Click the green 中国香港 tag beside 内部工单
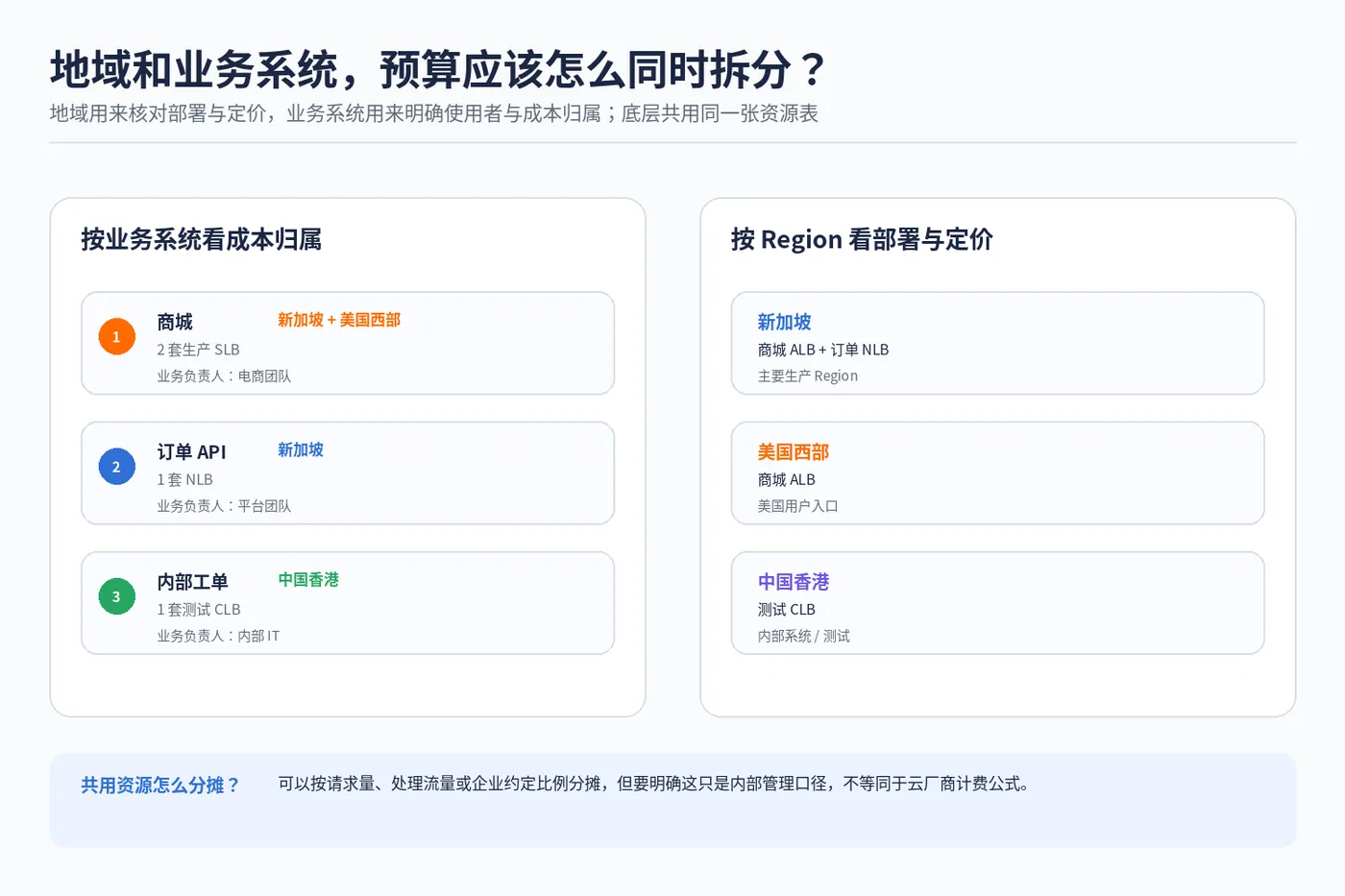 tap(308, 579)
